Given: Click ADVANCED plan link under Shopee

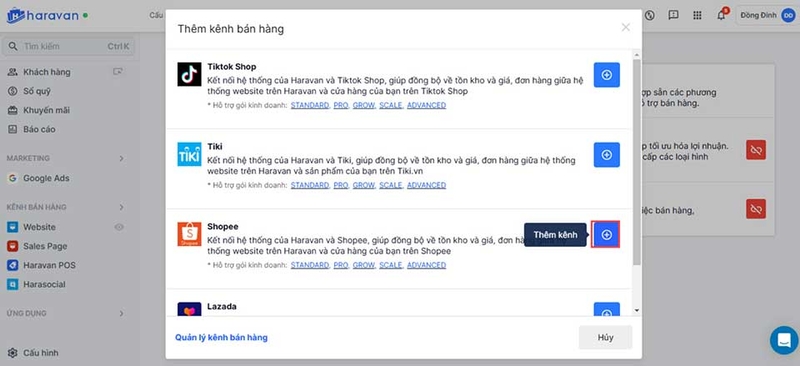Looking at the screenshot, I should point(427,265).
